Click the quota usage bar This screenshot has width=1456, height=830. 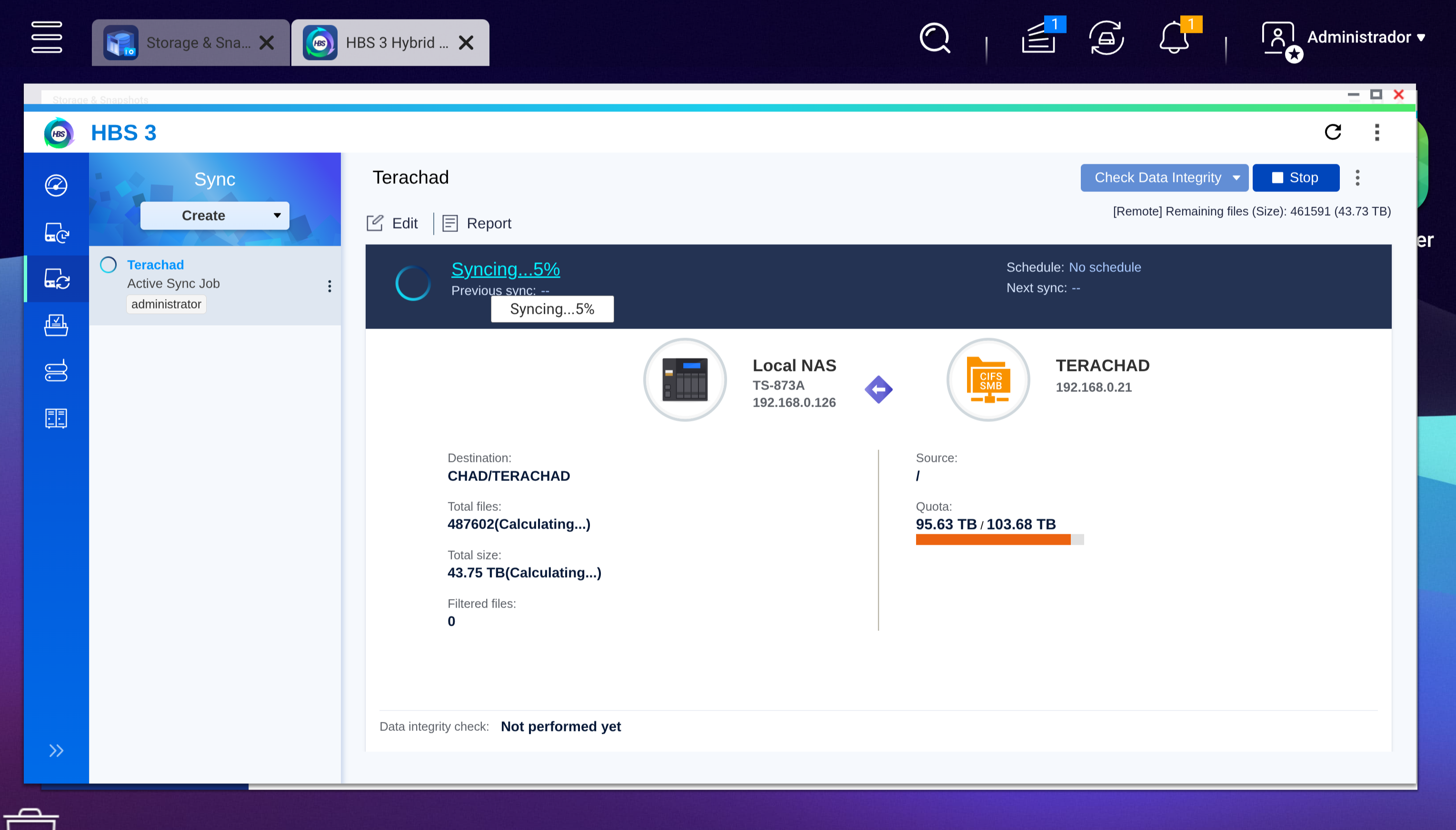tap(999, 540)
